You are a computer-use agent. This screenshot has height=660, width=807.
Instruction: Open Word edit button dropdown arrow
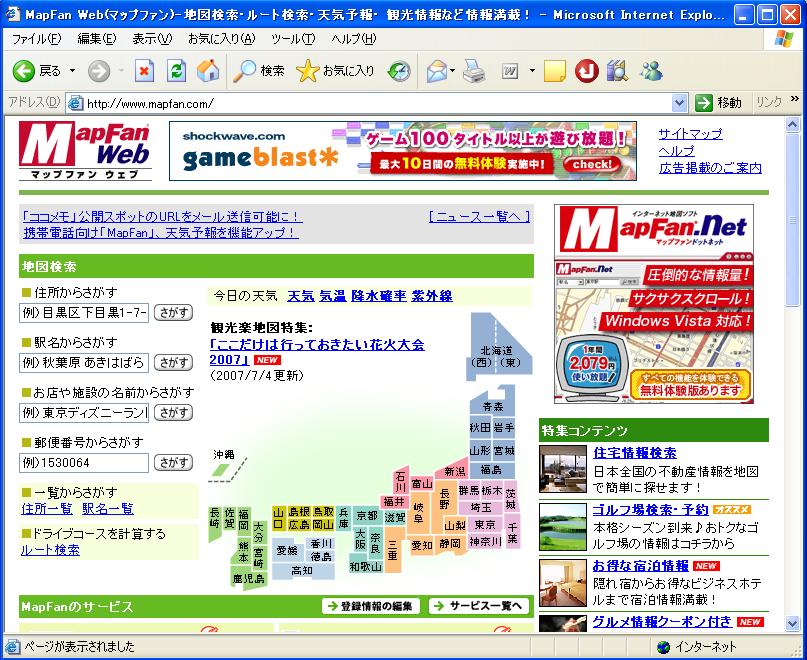532,71
